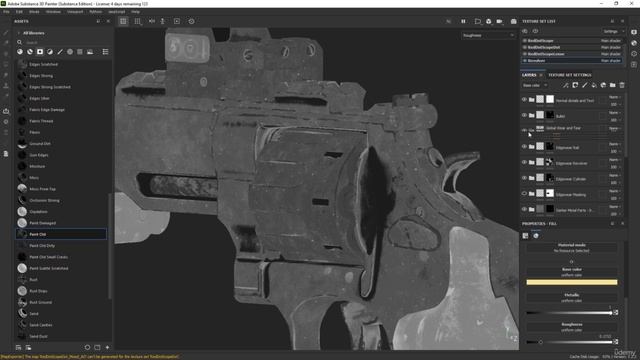This screenshot has height=360, width=640.
Task: Switch viewport to 3D/2D grid layout icon
Action: [123, 21]
